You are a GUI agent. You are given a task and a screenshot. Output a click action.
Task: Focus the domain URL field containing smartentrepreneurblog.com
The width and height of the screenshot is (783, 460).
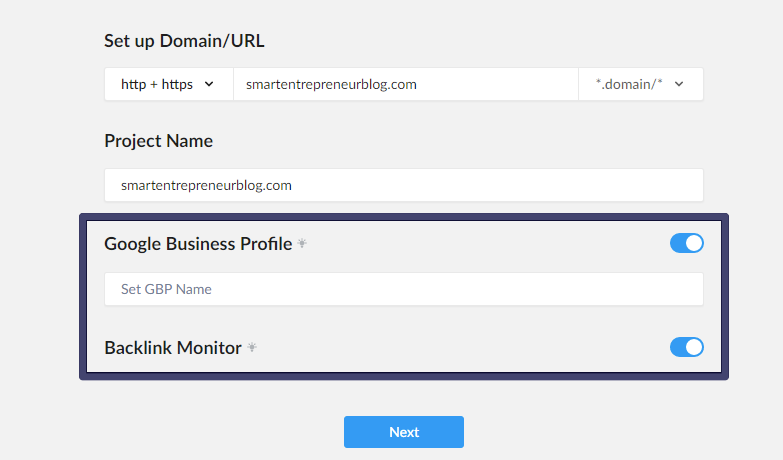point(406,84)
